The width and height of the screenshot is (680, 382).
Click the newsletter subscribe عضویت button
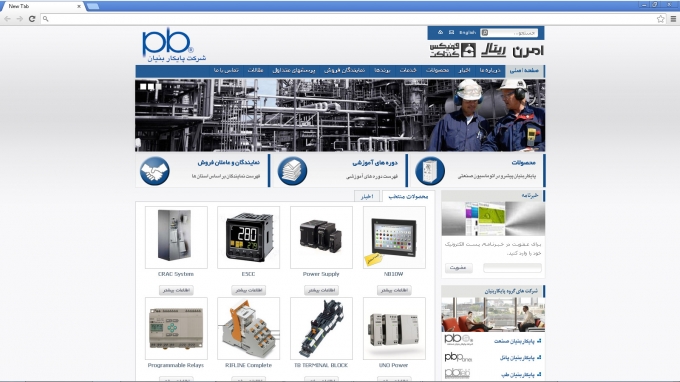click(458, 268)
